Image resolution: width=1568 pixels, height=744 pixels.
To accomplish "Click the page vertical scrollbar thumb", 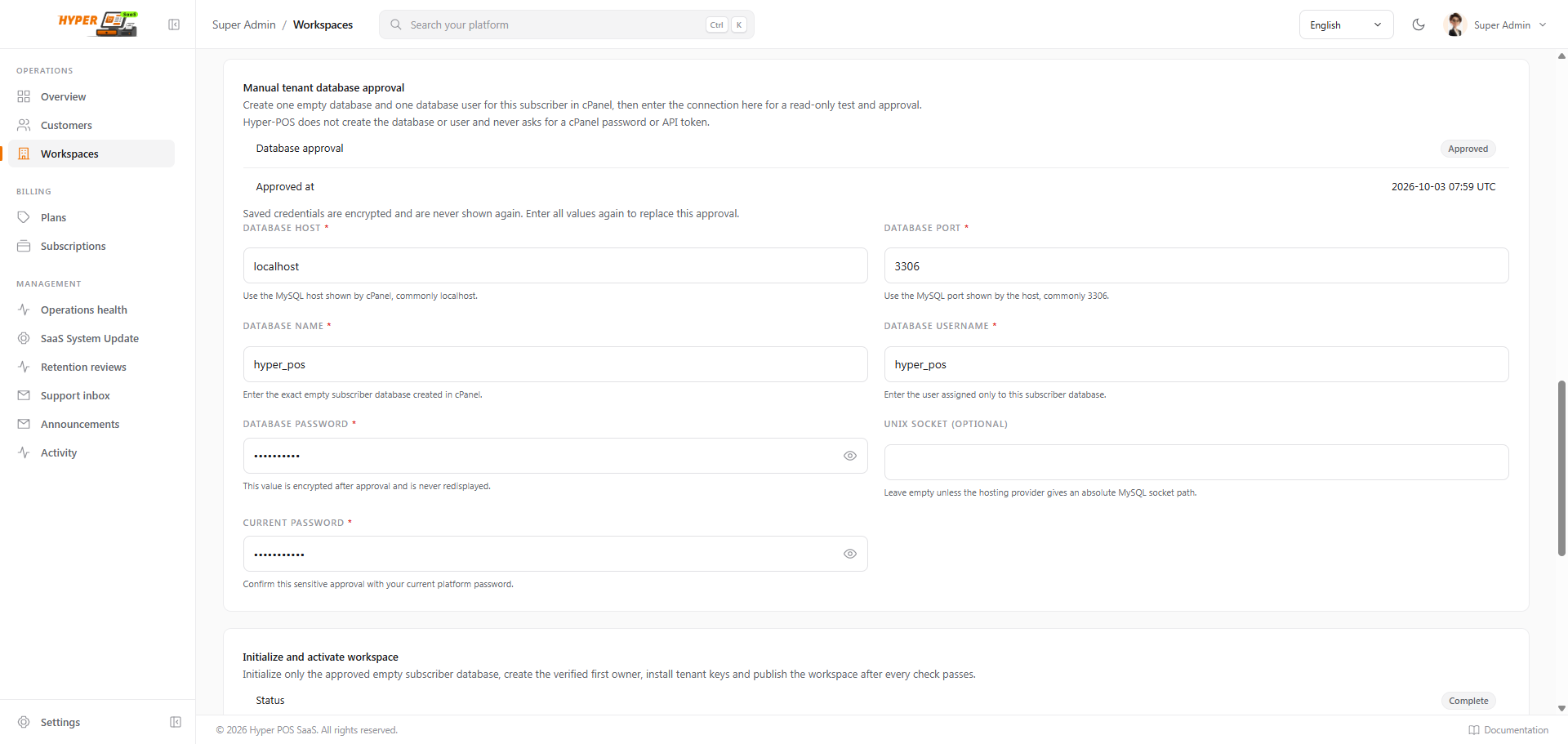I will tap(1561, 468).
